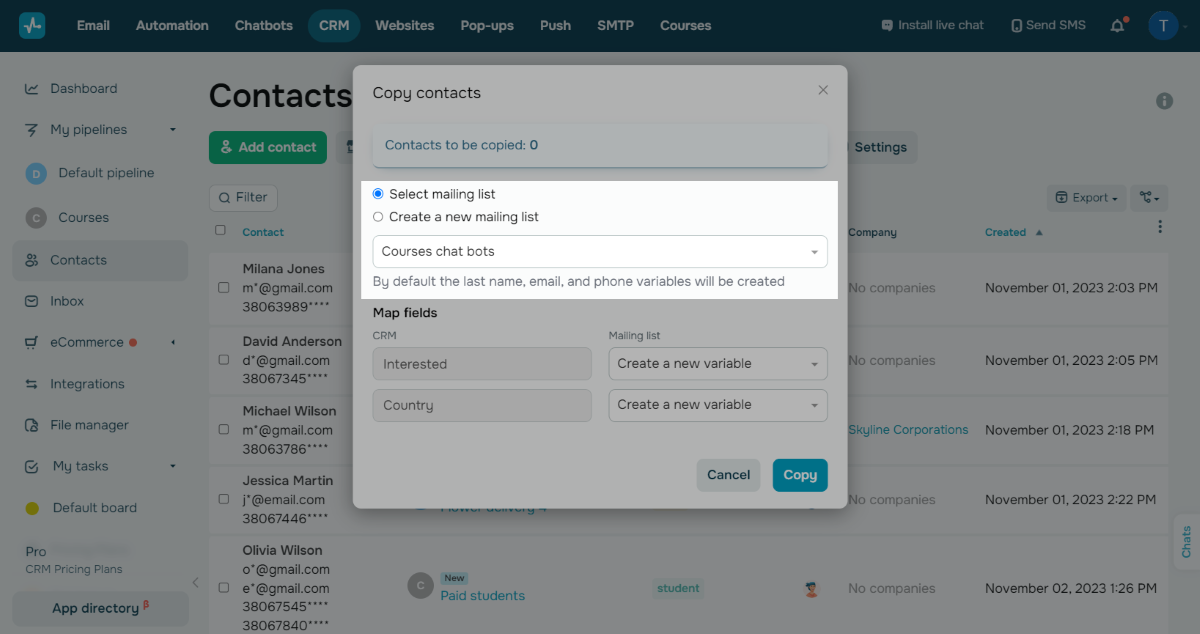Click the Install live chat icon
1200x634 pixels.
(x=887, y=26)
